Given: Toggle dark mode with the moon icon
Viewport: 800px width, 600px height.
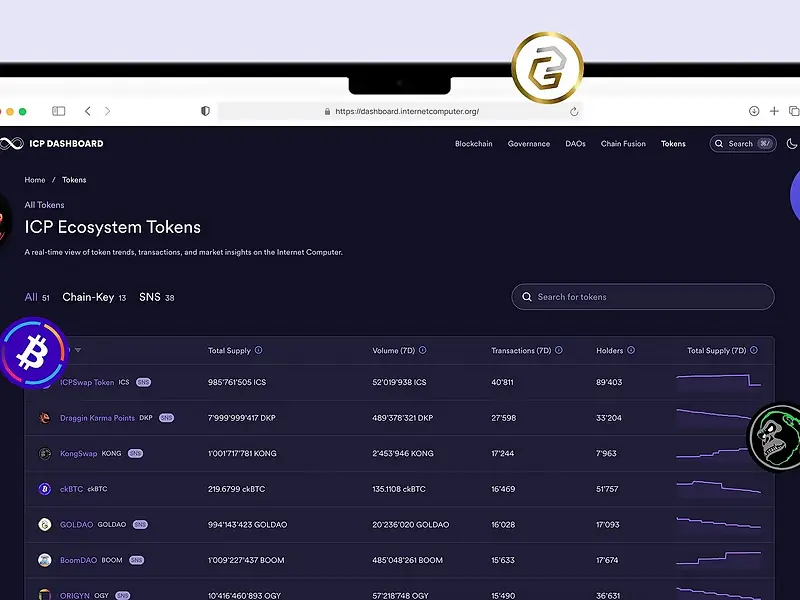Looking at the screenshot, I should [x=792, y=144].
